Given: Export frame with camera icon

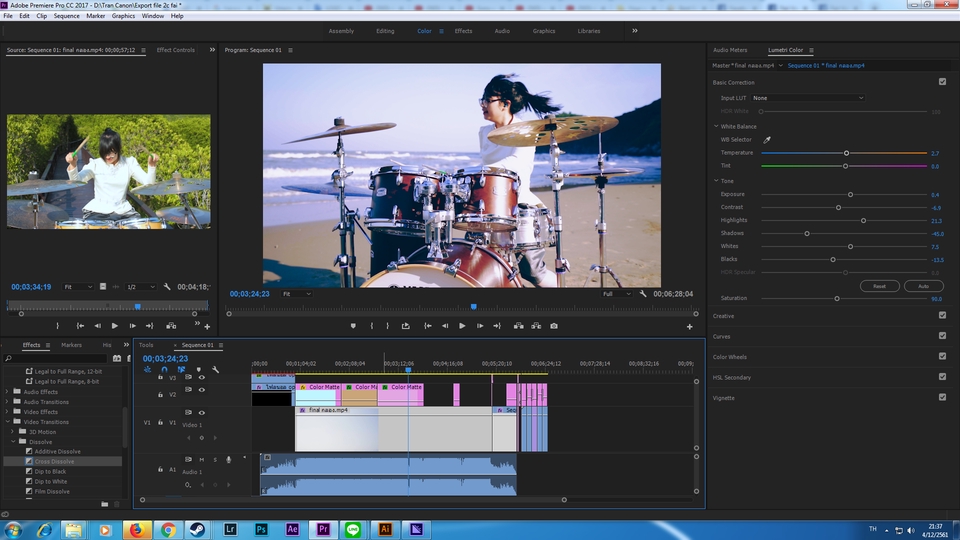Looking at the screenshot, I should pyautogui.click(x=553, y=326).
